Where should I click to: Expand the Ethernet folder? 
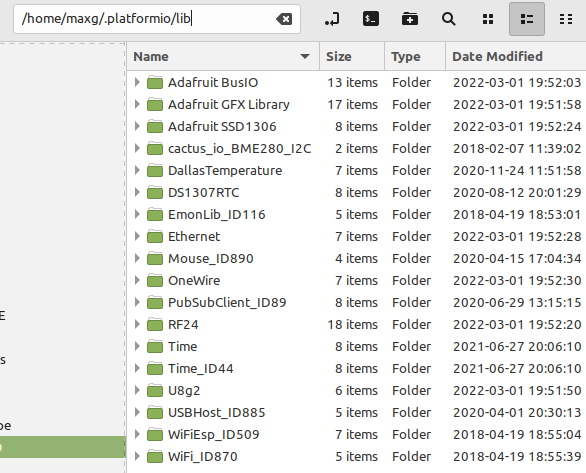pos(137,236)
